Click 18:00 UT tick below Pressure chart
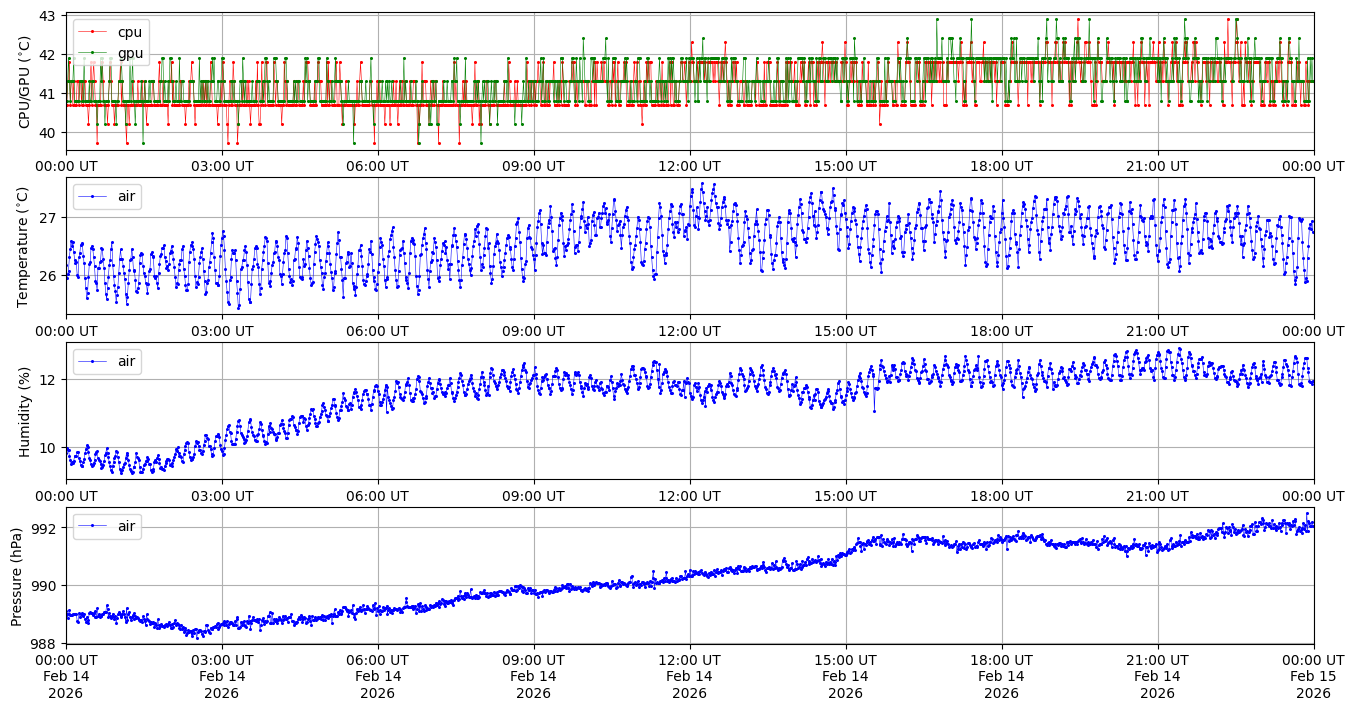Viewport: 1354px width, 710px height. click(1001, 660)
